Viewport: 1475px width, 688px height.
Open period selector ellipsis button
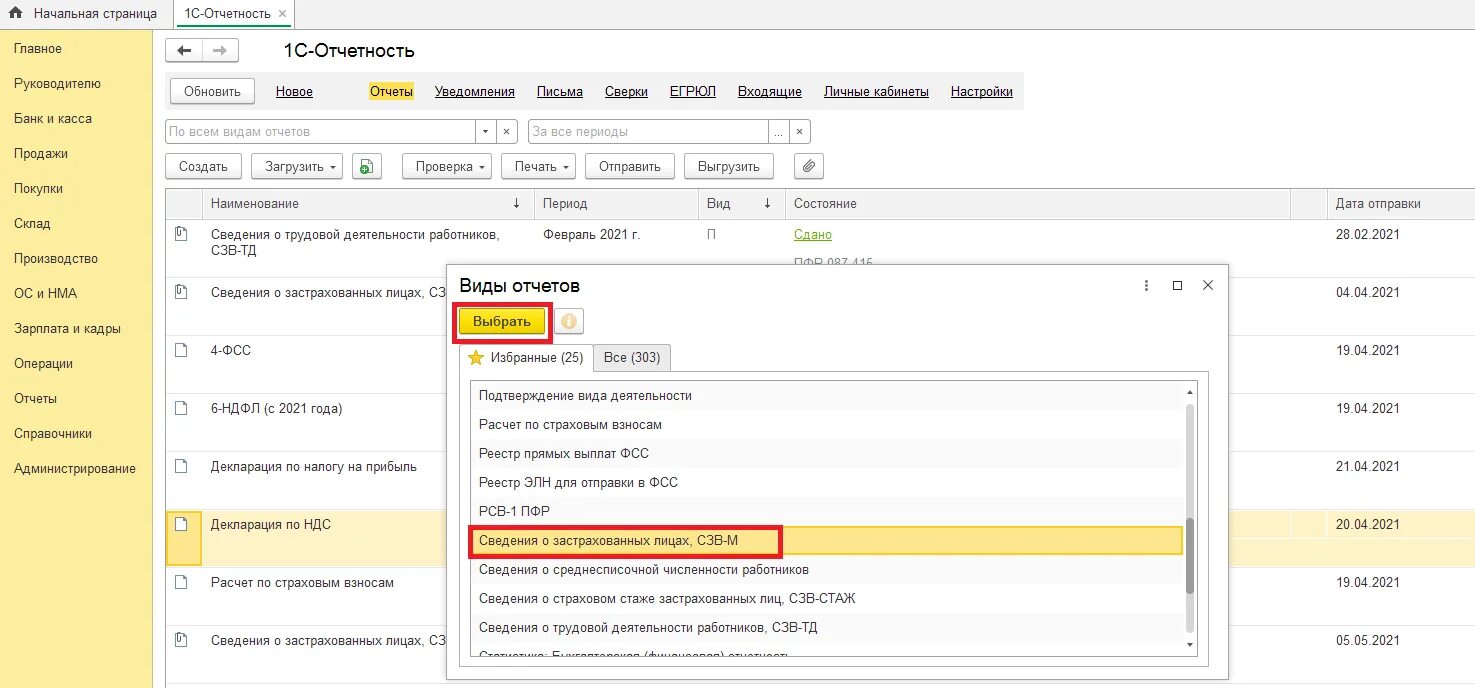coord(778,131)
